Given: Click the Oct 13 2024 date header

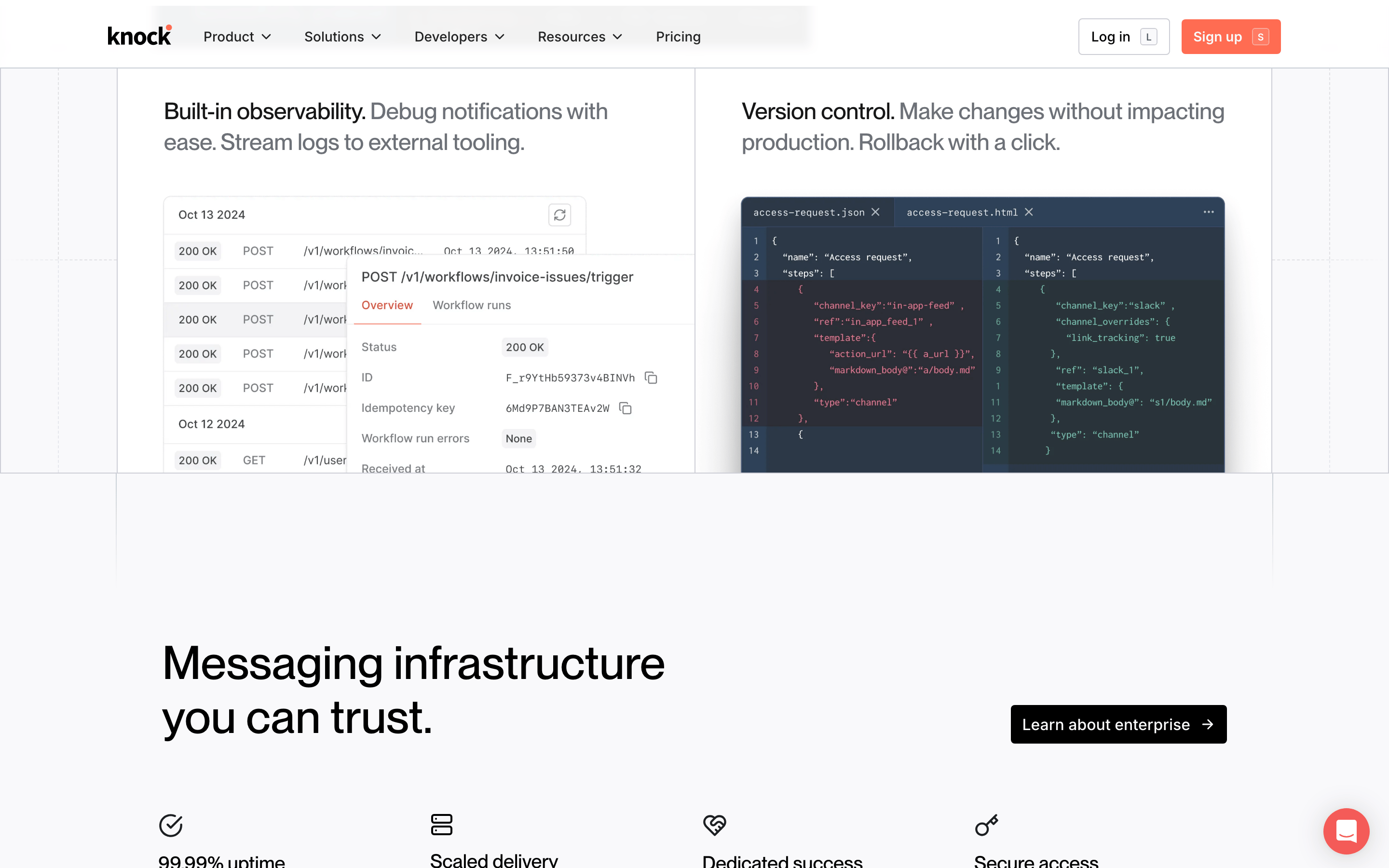Looking at the screenshot, I should point(211,215).
